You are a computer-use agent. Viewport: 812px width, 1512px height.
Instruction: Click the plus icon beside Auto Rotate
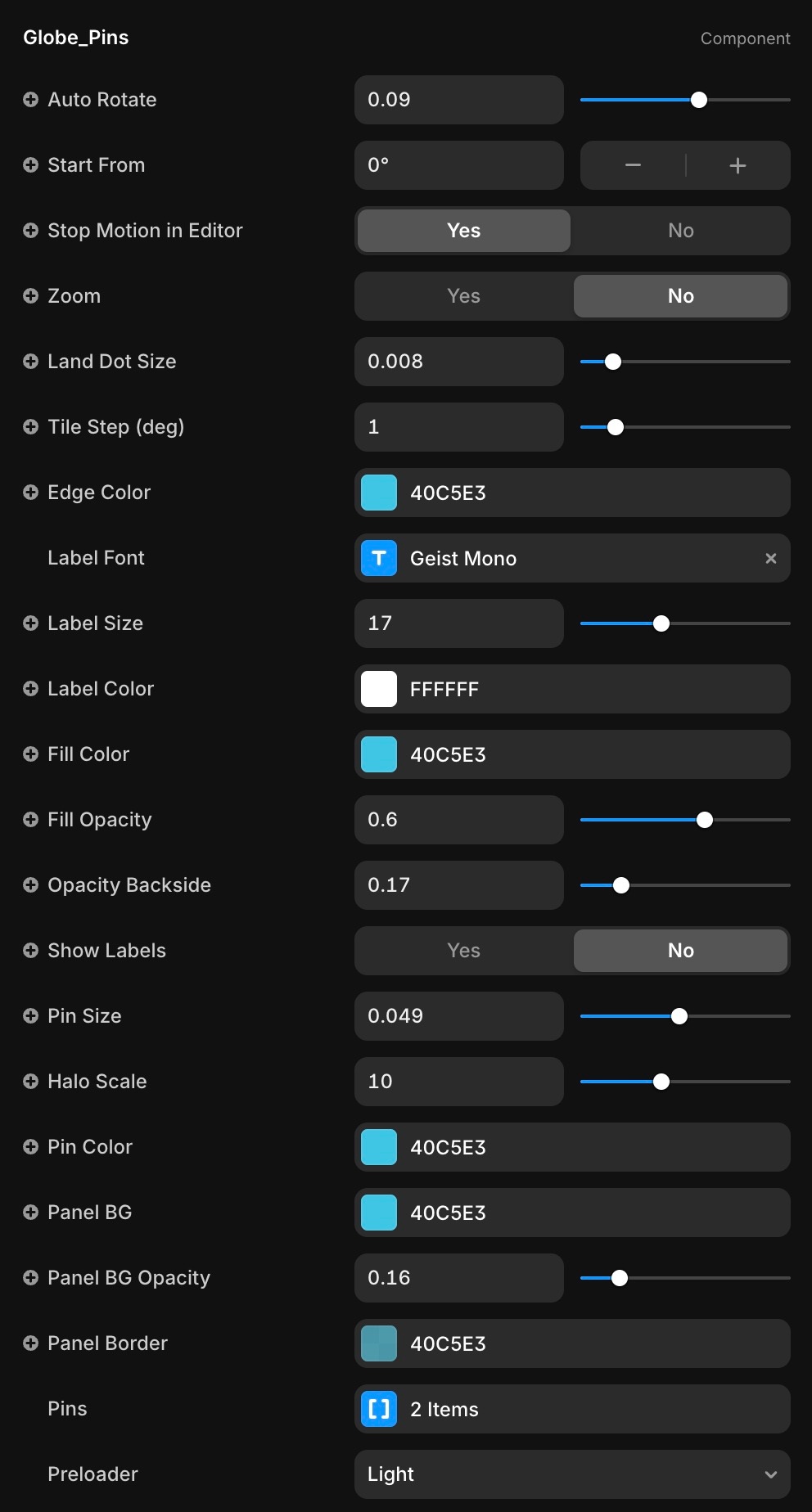30,100
